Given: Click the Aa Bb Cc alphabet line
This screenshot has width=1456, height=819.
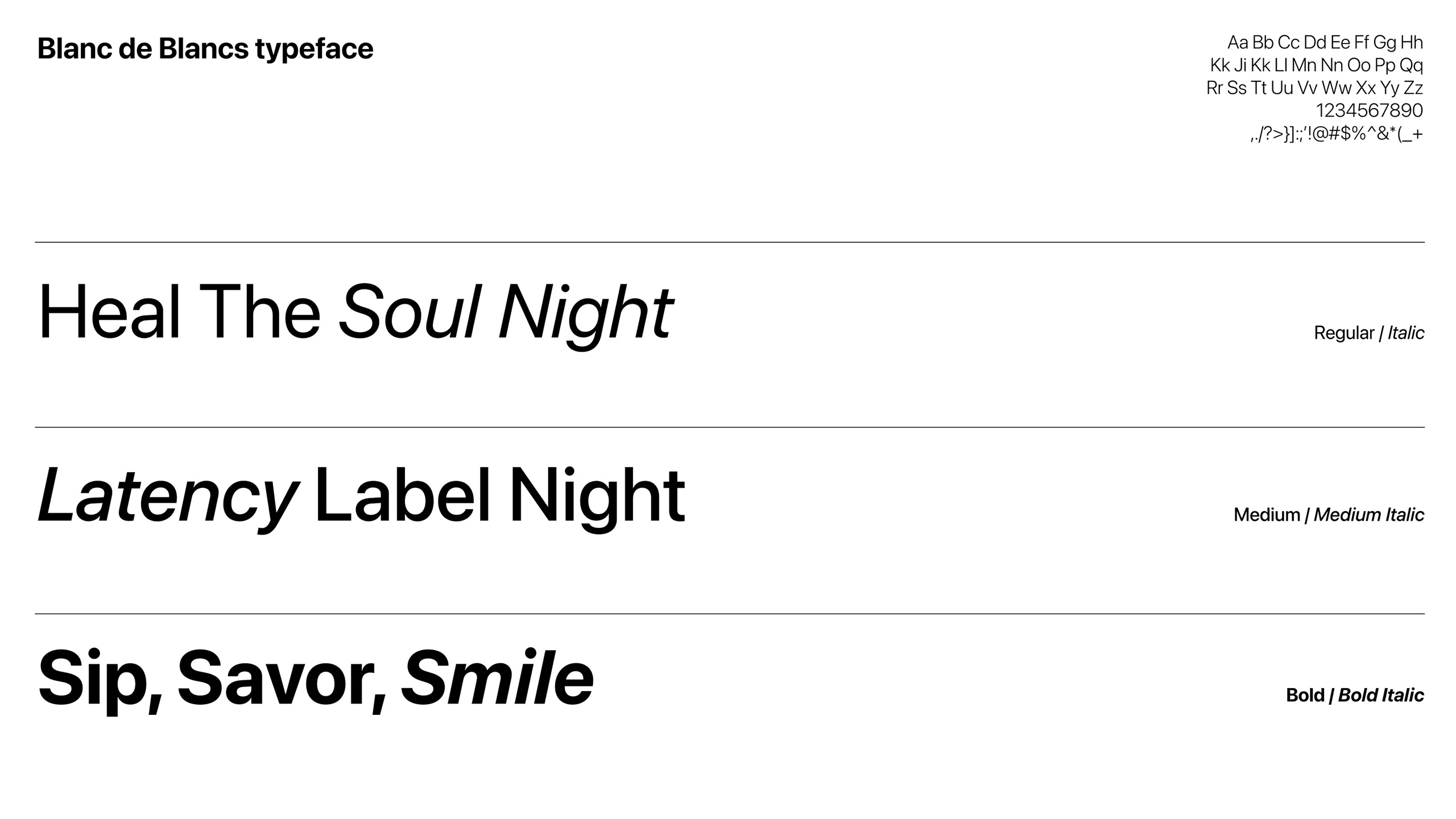Looking at the screenshot, I should [x=1325, y=43].
